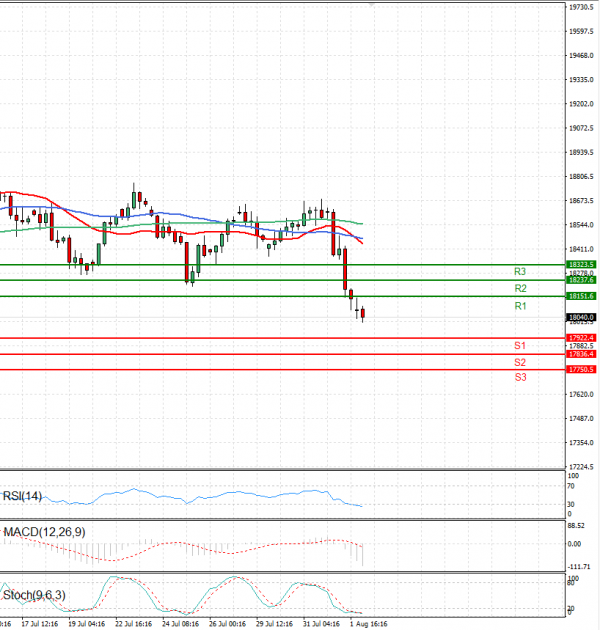Click the 70 level on RSI scale
Viewport: 600px width, 630px height.
click(571, 486)
